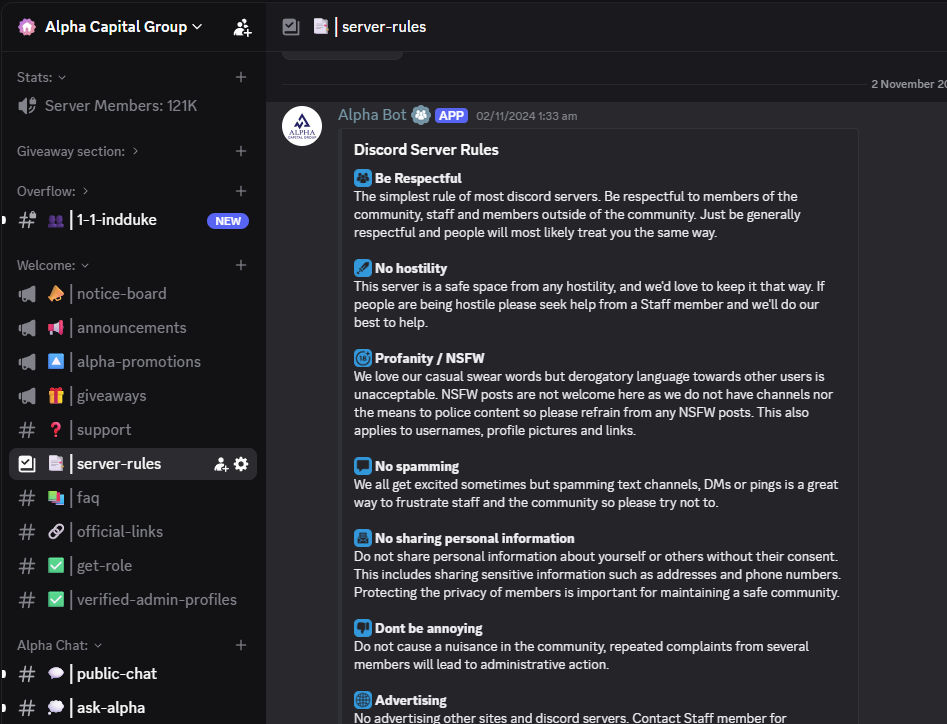Viewport: 947px width, 724px height.
Task: Click the Alpha Bot avatar
Action: pos(302,126)
